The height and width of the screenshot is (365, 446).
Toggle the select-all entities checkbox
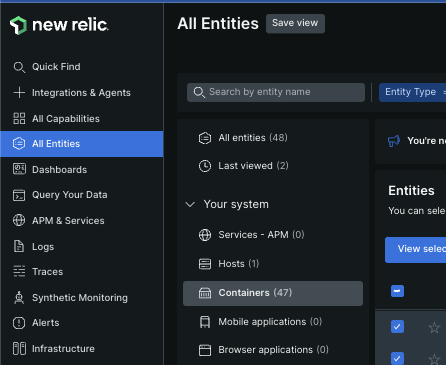coord(397,291)
